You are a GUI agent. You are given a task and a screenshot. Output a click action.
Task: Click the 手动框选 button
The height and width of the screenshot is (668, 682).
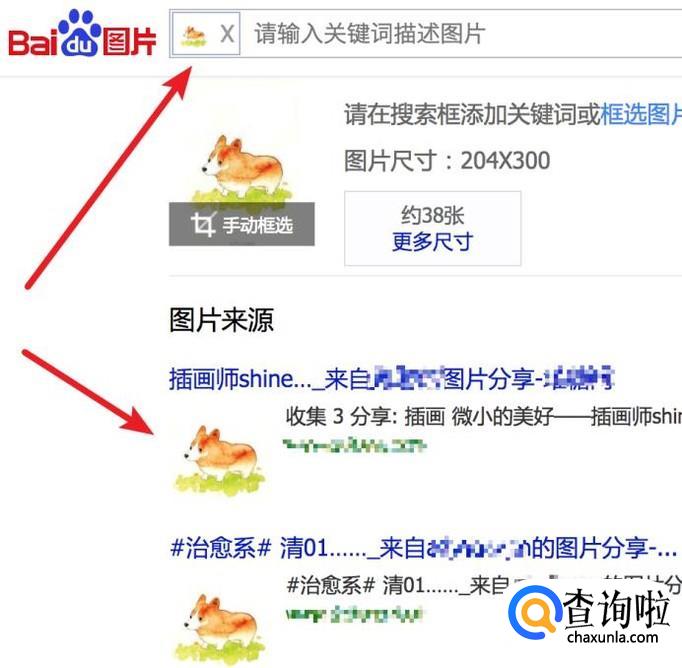[x=242, y=224]
